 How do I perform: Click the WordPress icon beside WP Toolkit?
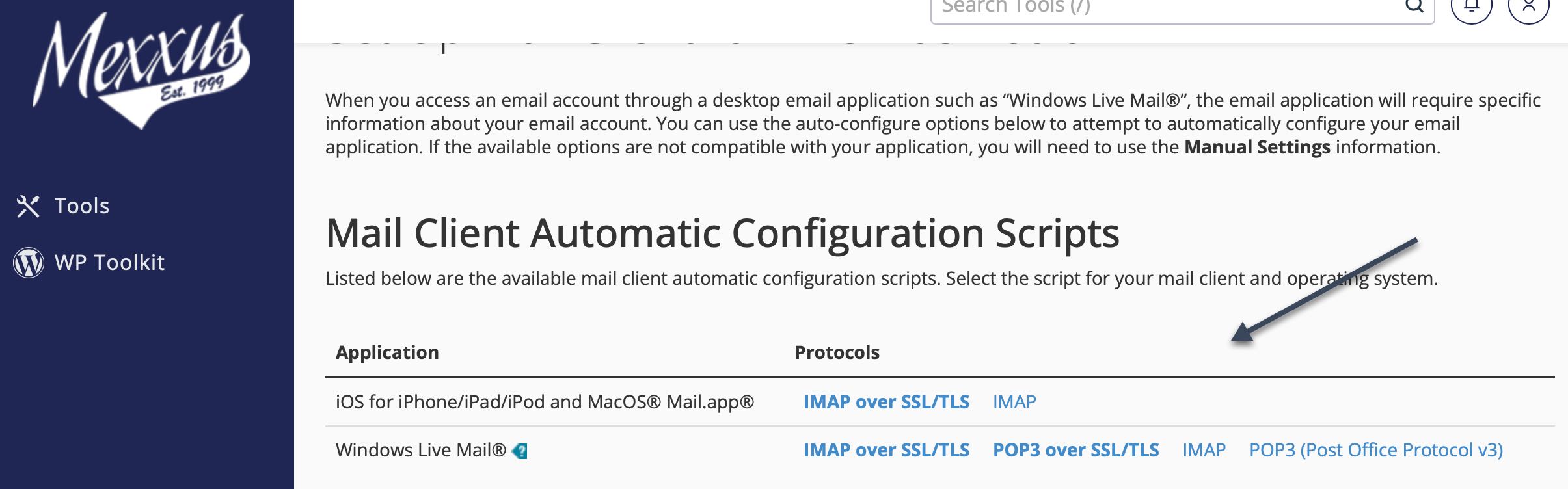29,262
